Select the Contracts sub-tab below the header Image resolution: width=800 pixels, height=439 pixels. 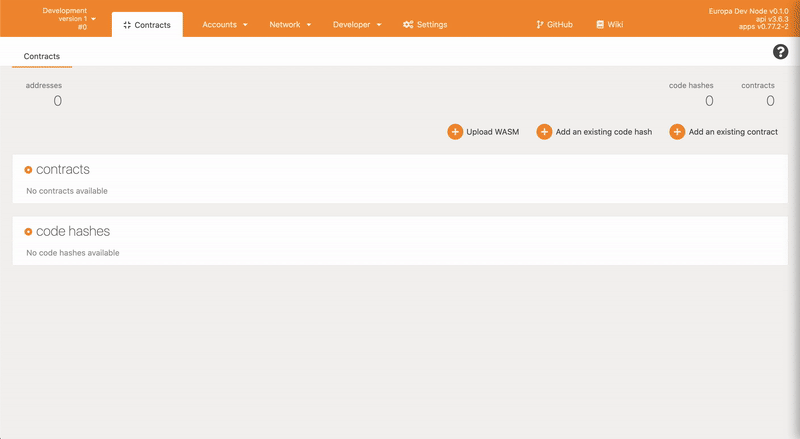click(42, 57)
